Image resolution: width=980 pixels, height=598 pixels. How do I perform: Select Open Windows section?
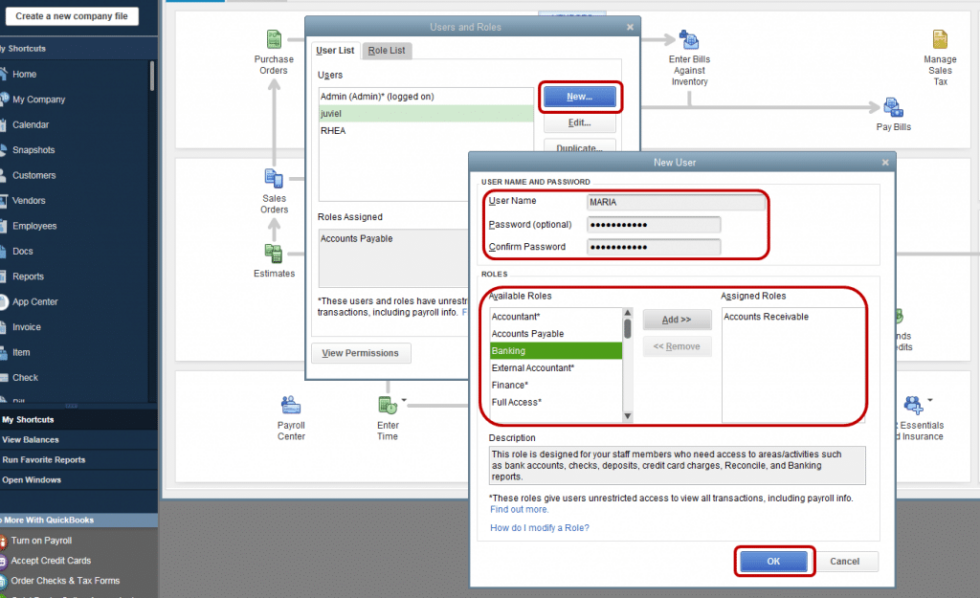(x=79, y=480)
